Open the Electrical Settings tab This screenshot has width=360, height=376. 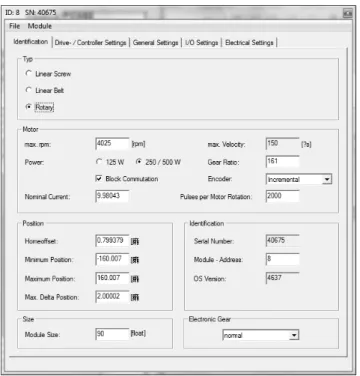pyautogui.click(x=249, y=43)
